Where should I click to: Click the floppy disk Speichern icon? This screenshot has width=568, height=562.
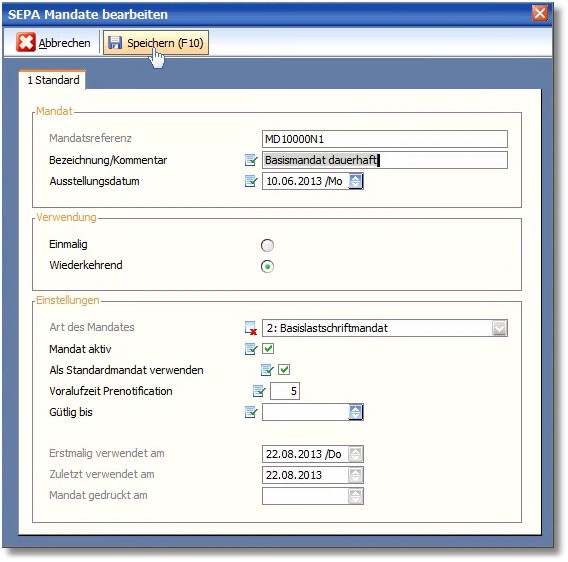pyautogui.click(x=115, y=43)
